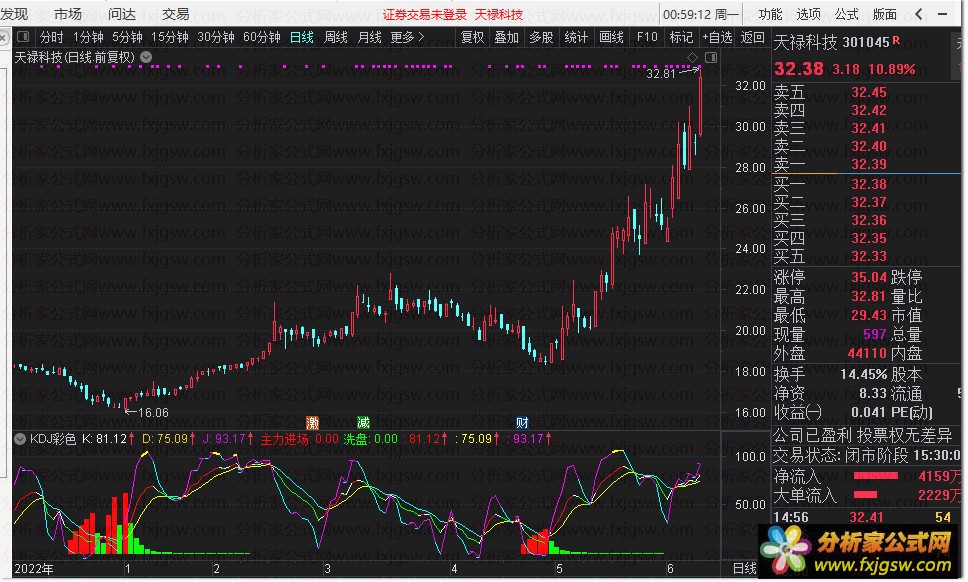The width and height of the screenshot is (968, 582).
Task: Click the 卖五 price 32.45
Action: pyautogui.click(x=869, y=93)
